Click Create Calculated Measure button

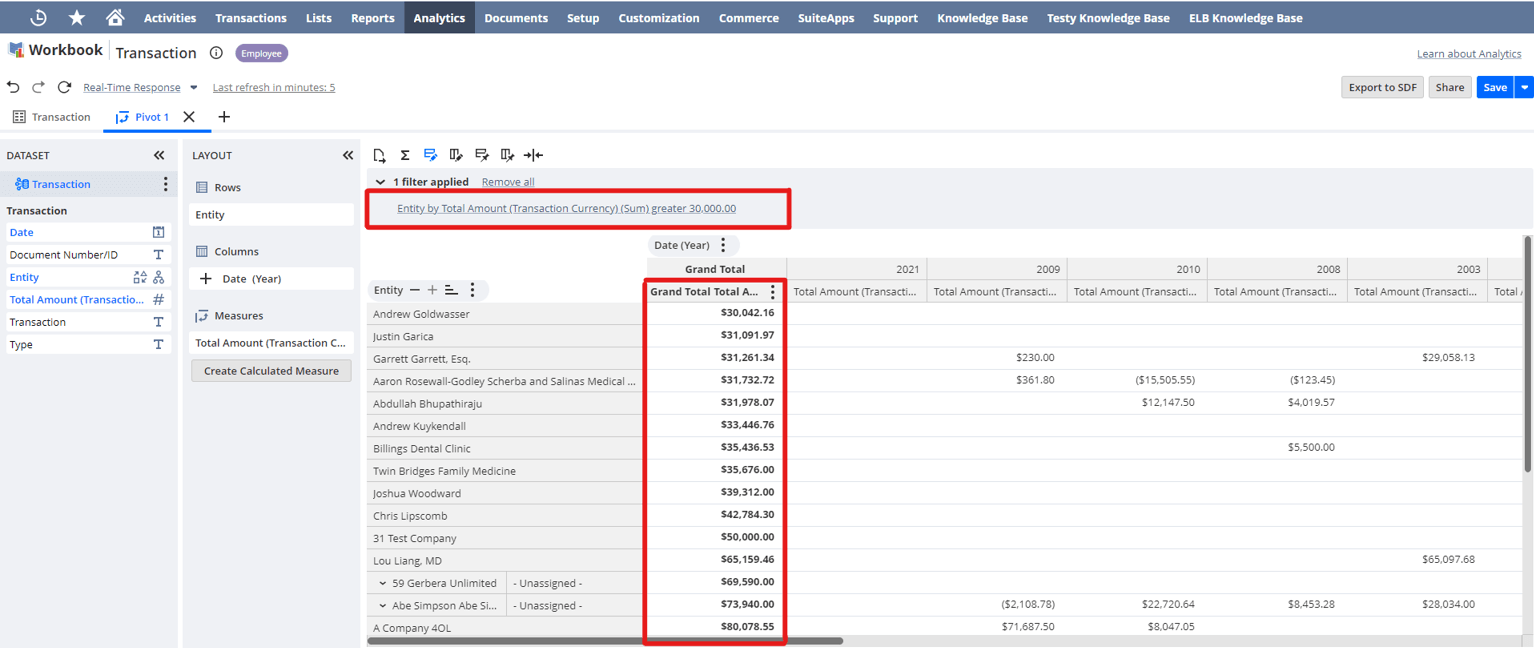[x=271, y=370]
